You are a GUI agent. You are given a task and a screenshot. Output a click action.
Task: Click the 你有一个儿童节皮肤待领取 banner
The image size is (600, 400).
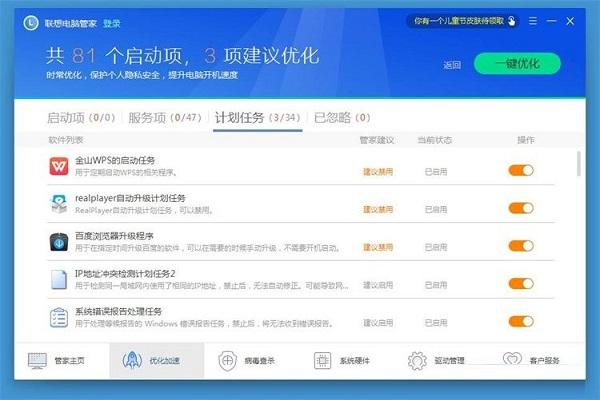point(463,21)
